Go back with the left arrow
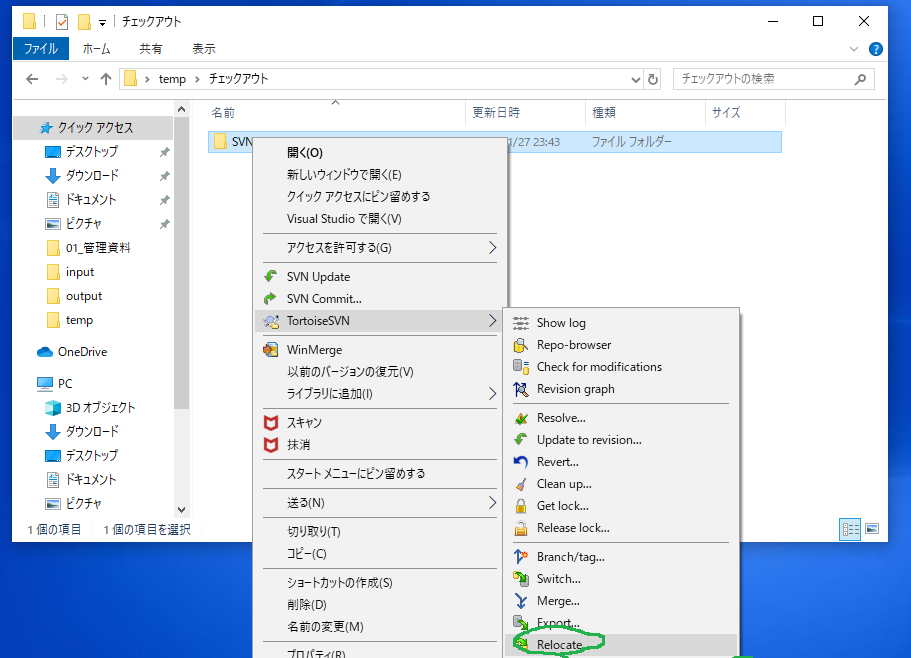Screen dimensions: 911x658 pos(33,79)
